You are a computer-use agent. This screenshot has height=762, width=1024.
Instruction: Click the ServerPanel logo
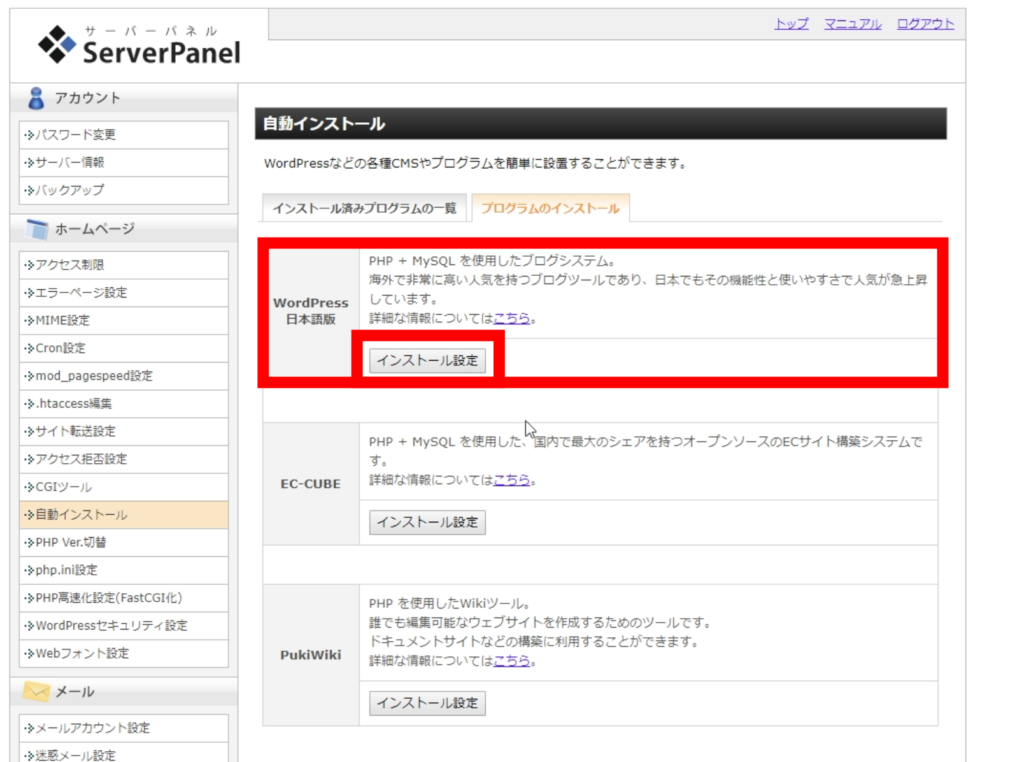pyautogui.click(x=139, y=44)
